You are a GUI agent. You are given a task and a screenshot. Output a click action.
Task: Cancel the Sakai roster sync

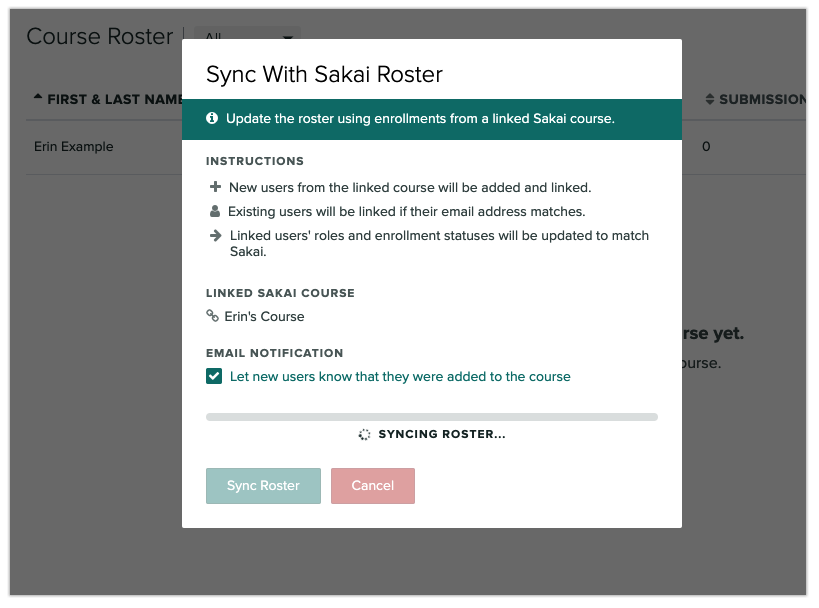click(372, 485)
